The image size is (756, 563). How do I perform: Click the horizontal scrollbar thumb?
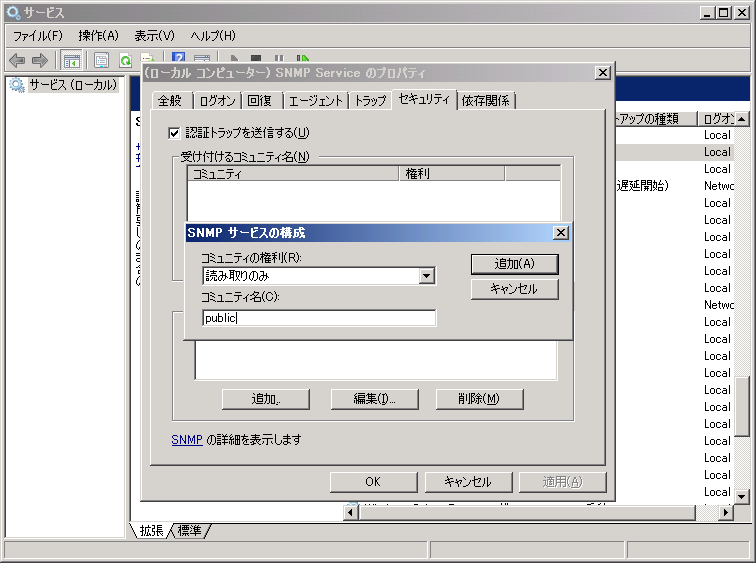pyautogui.click(x=527, y=512)
